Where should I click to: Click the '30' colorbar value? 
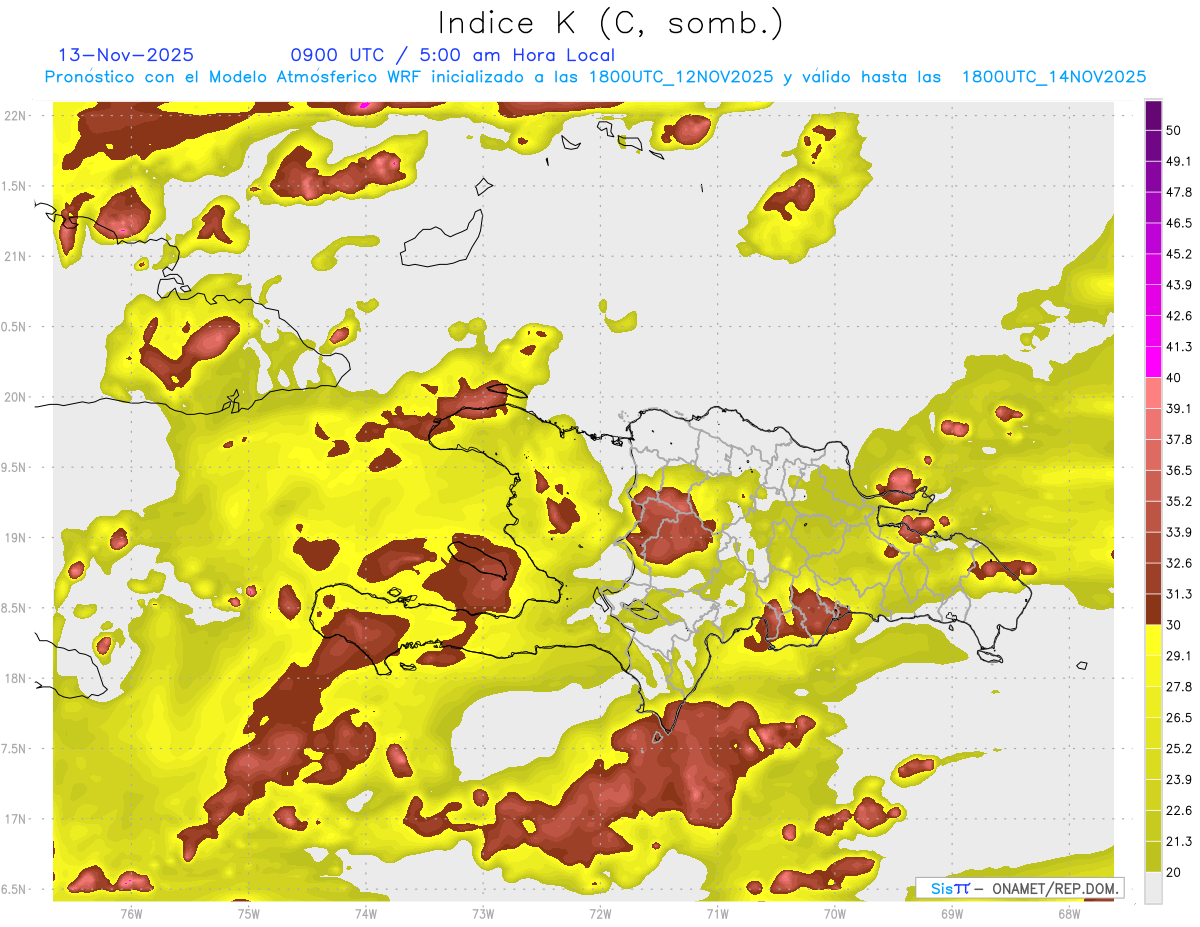point(1175,625)
